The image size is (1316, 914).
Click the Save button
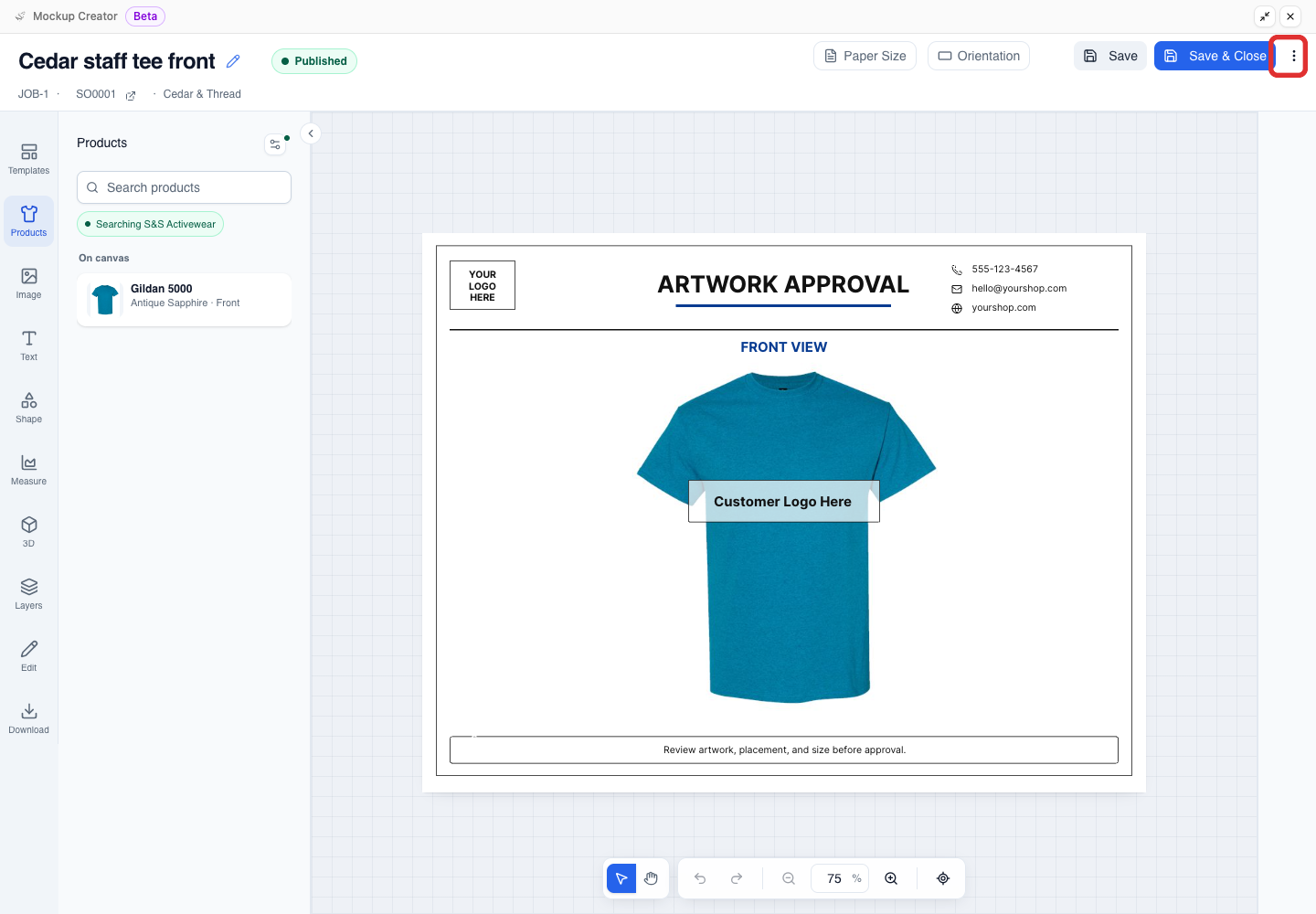point(1110,56)
